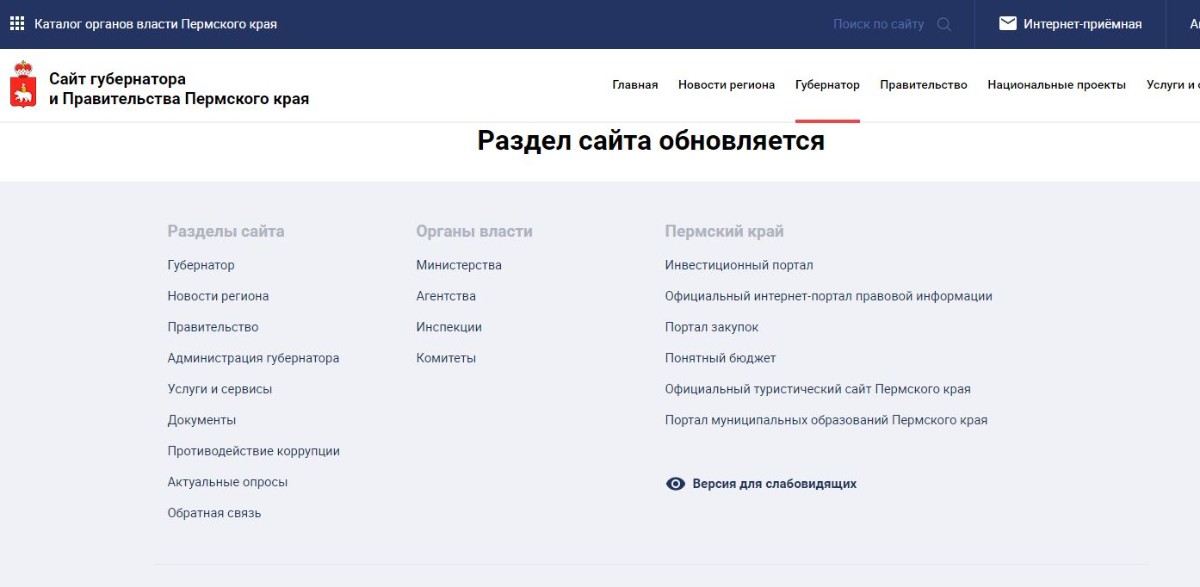Image resolution: width=1200 pixels, height=587 pixels.
Task: Enable Версия для слабовидящих
Action: coord(774,484)
